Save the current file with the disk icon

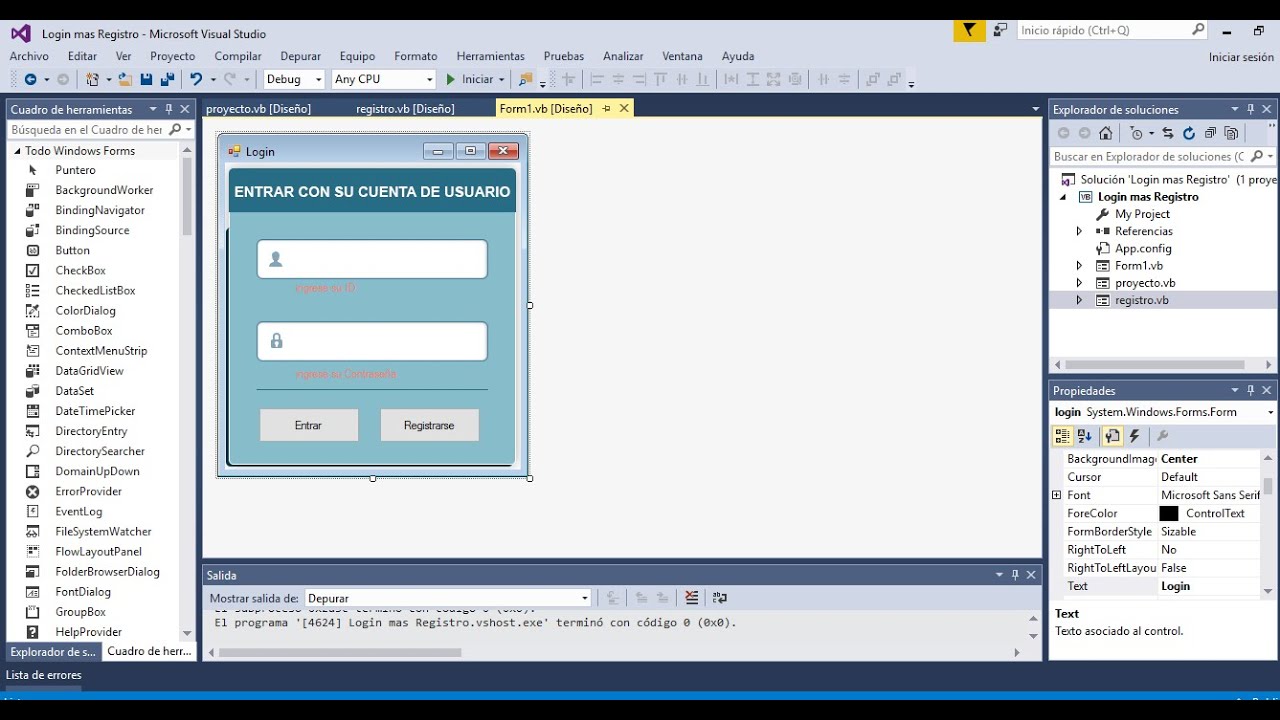tap(146, 79)
